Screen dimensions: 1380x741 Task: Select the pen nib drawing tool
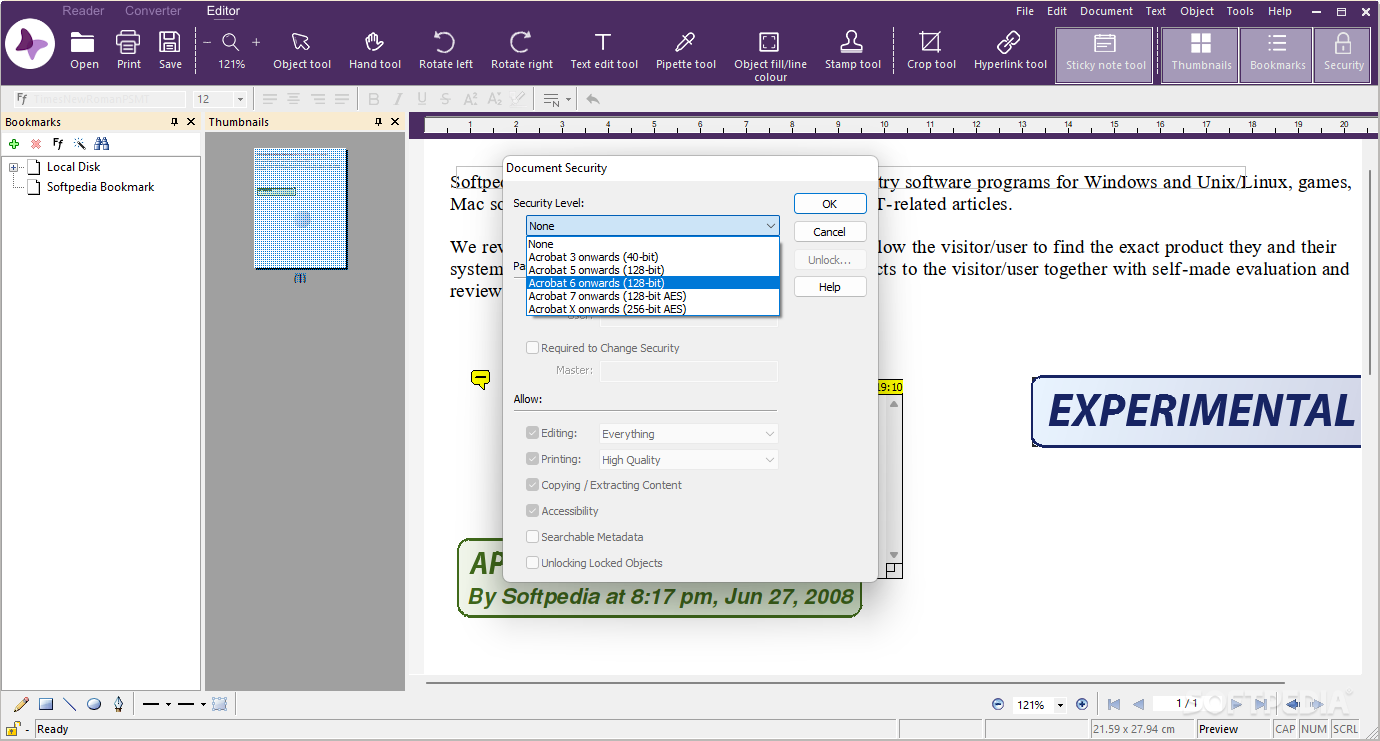click(118, 704)
